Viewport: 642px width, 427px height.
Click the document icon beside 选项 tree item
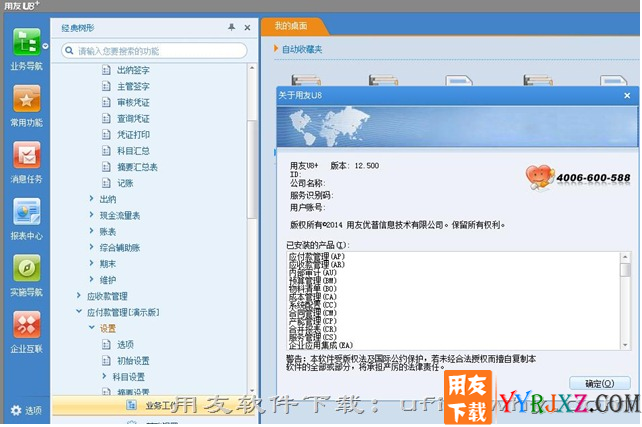click(x=106, y=345)
